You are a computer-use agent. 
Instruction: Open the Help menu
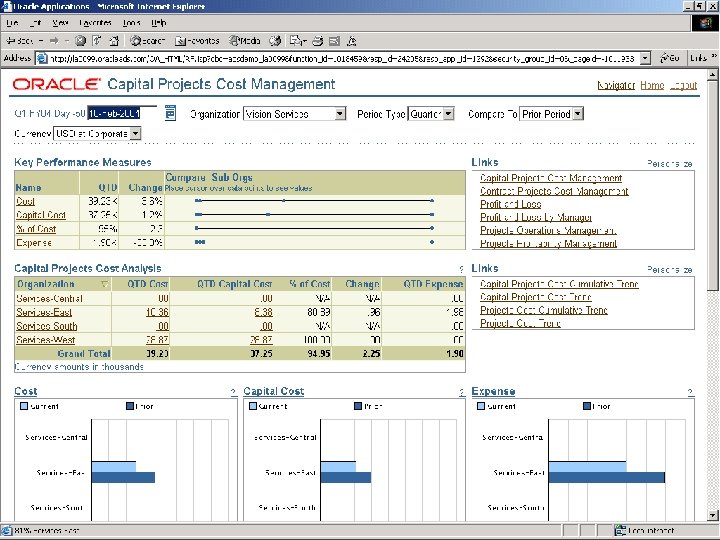pos(158,23)
